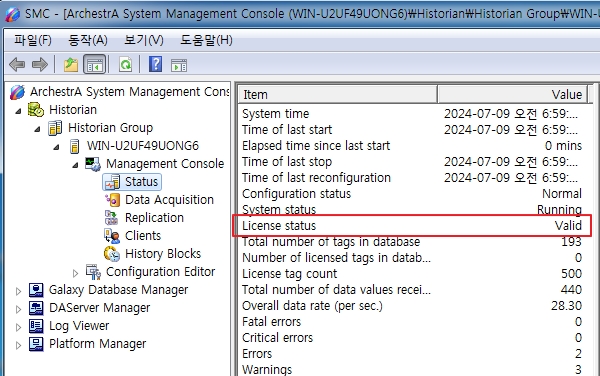
Task: Expand the Galaxy Database Manager node
Action: pyautogui.click(x=18, y=291)
